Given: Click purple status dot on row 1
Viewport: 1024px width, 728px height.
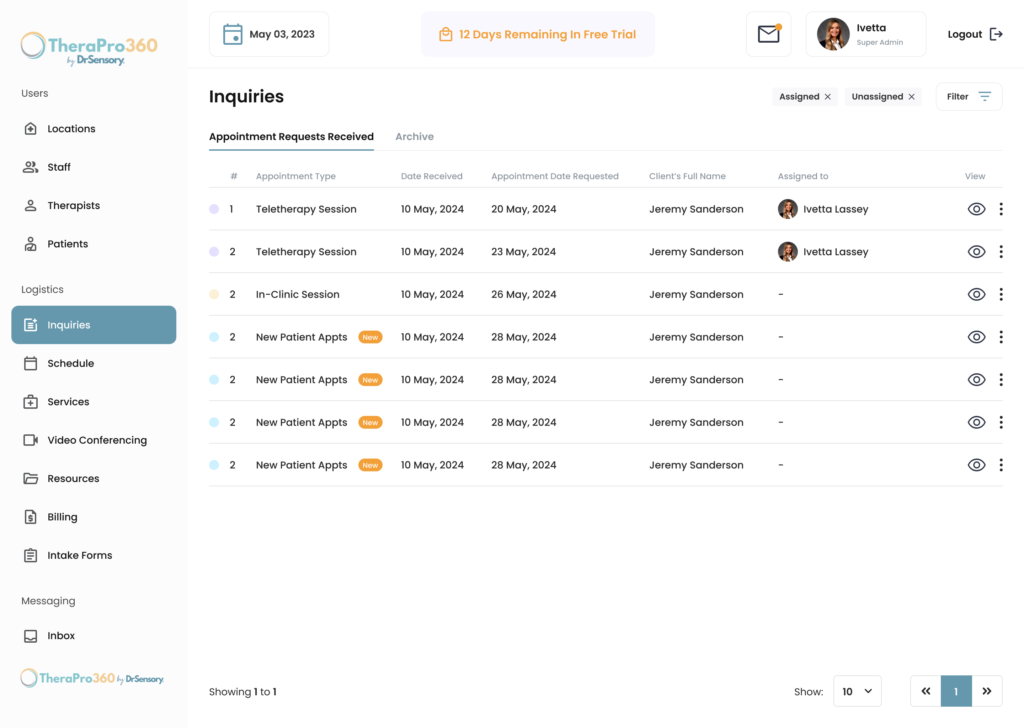Looking at the screenshot, I should [x=214, y=209].
